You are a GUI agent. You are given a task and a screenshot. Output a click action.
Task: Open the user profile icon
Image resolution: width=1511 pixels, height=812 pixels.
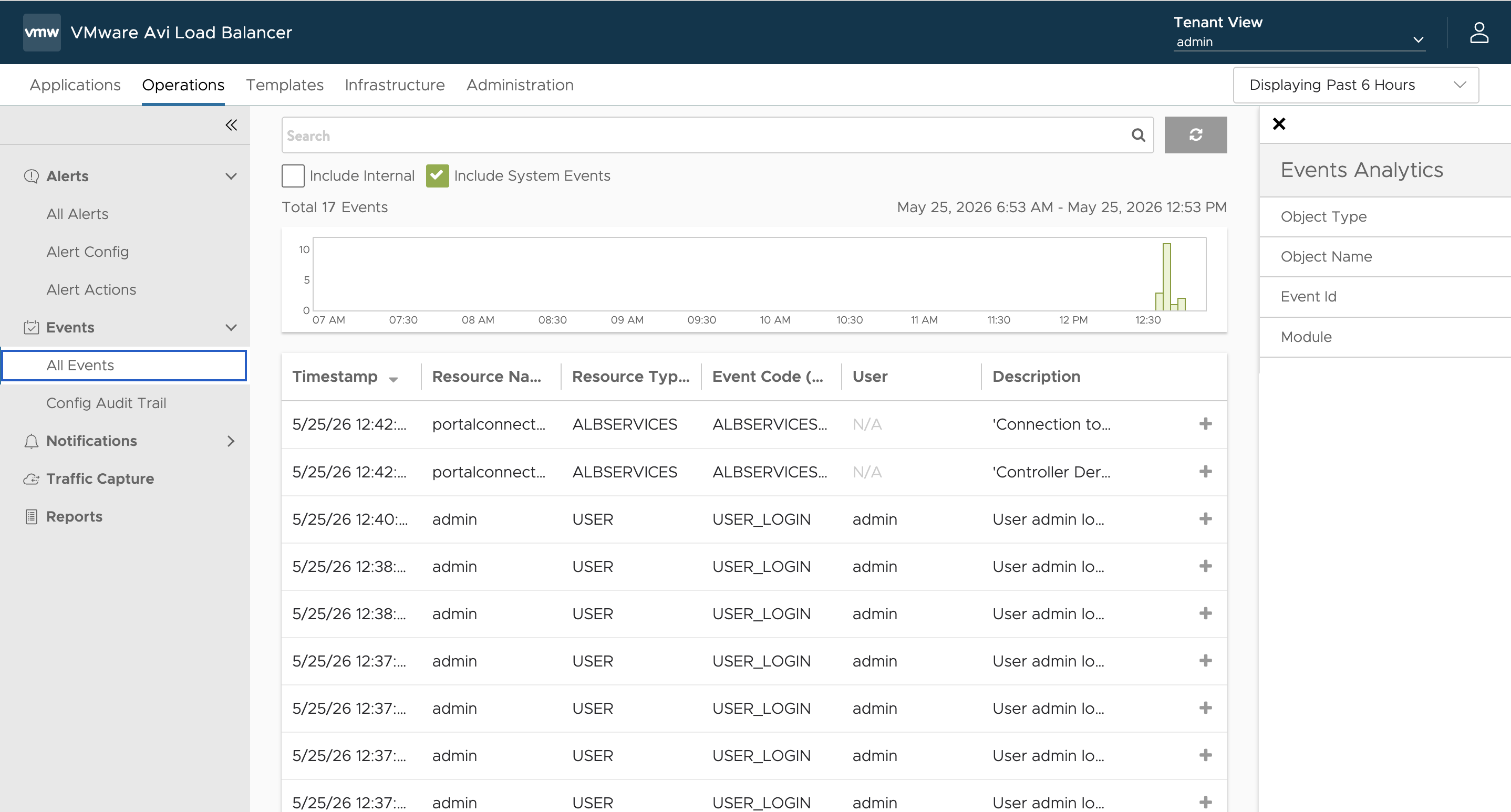point(1479,33)
